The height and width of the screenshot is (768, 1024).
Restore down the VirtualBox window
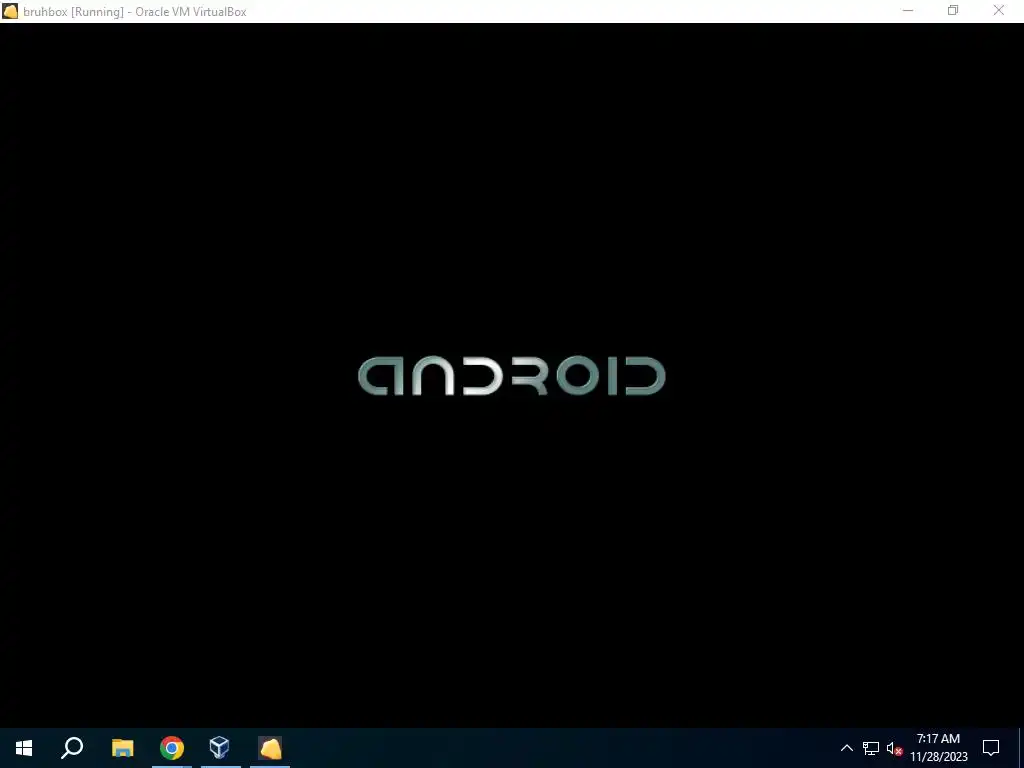point(953,10)
